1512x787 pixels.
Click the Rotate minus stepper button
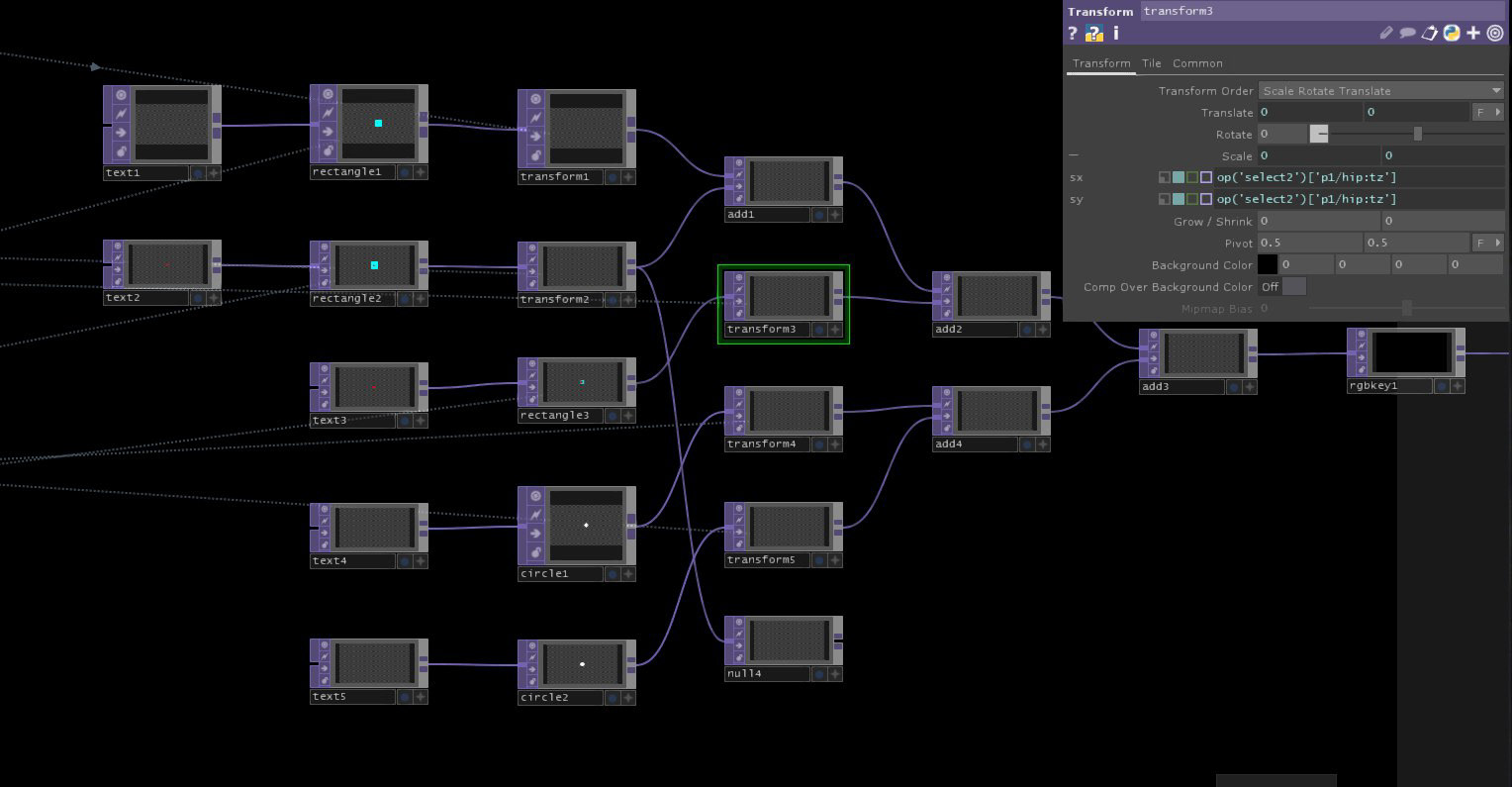click(x=1319, y=134)
